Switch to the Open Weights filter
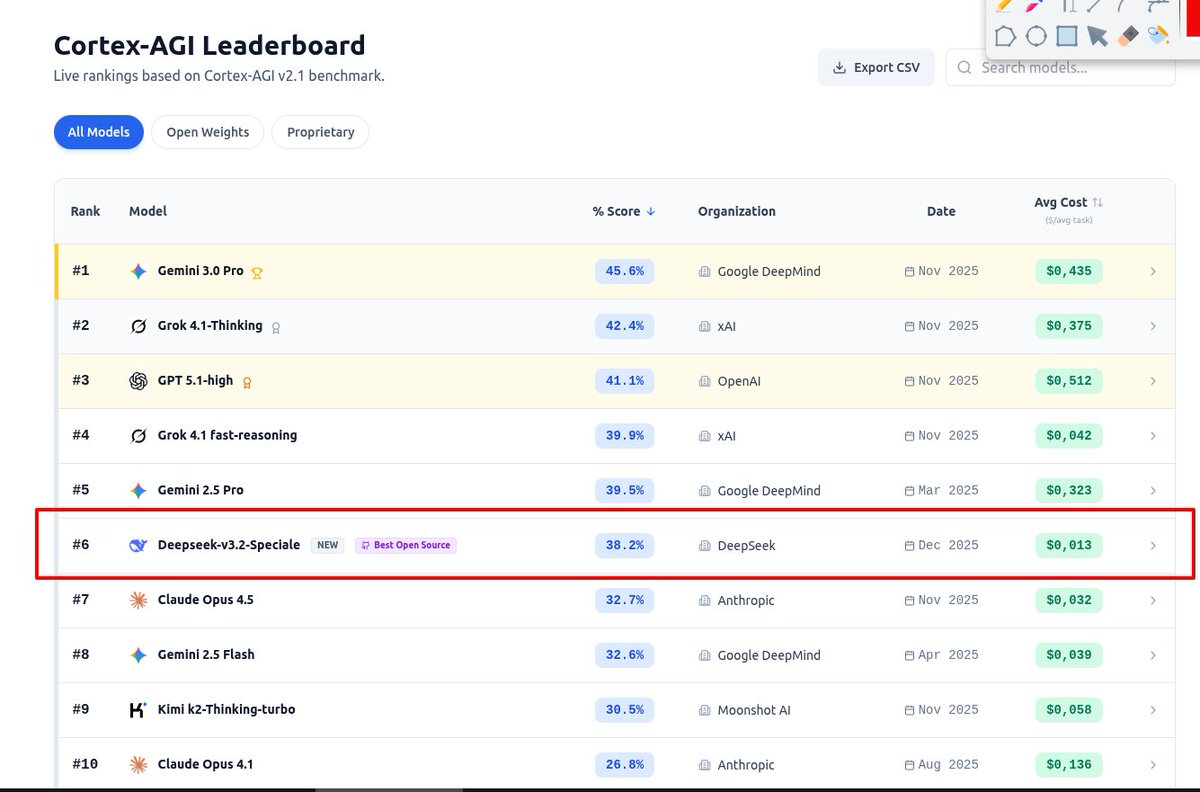The height and width of the screenshot is (792, 1200). coord(208,132)
